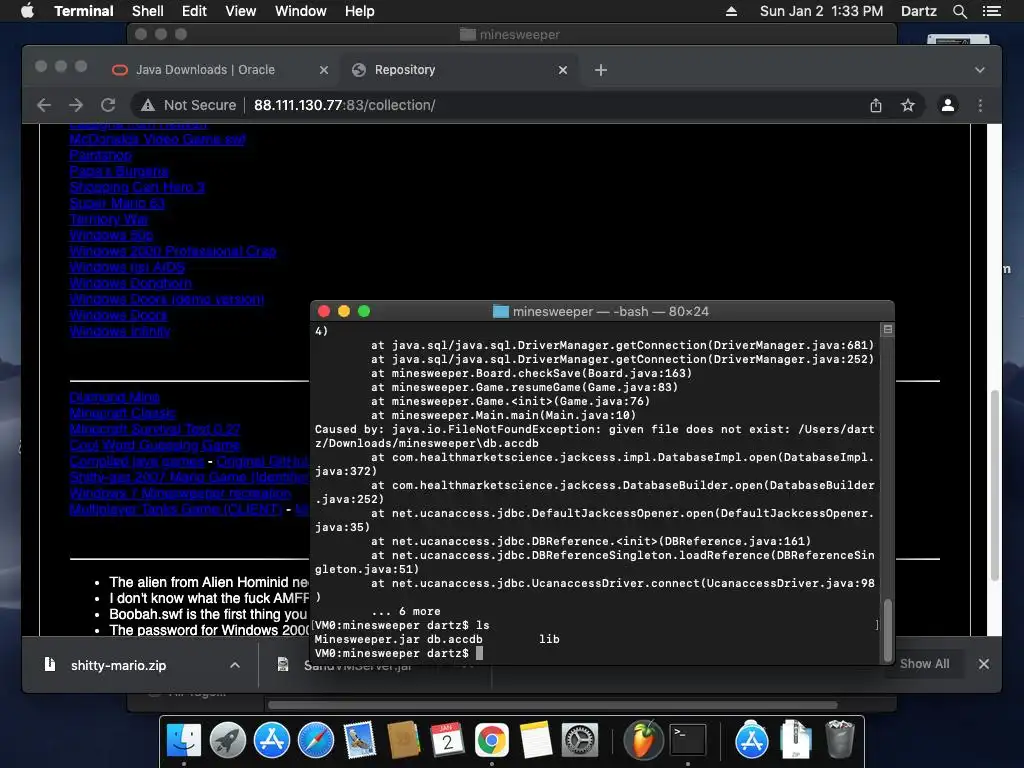Open System Preferences gear in dock

pyautogui.click(x=580, y=740)
